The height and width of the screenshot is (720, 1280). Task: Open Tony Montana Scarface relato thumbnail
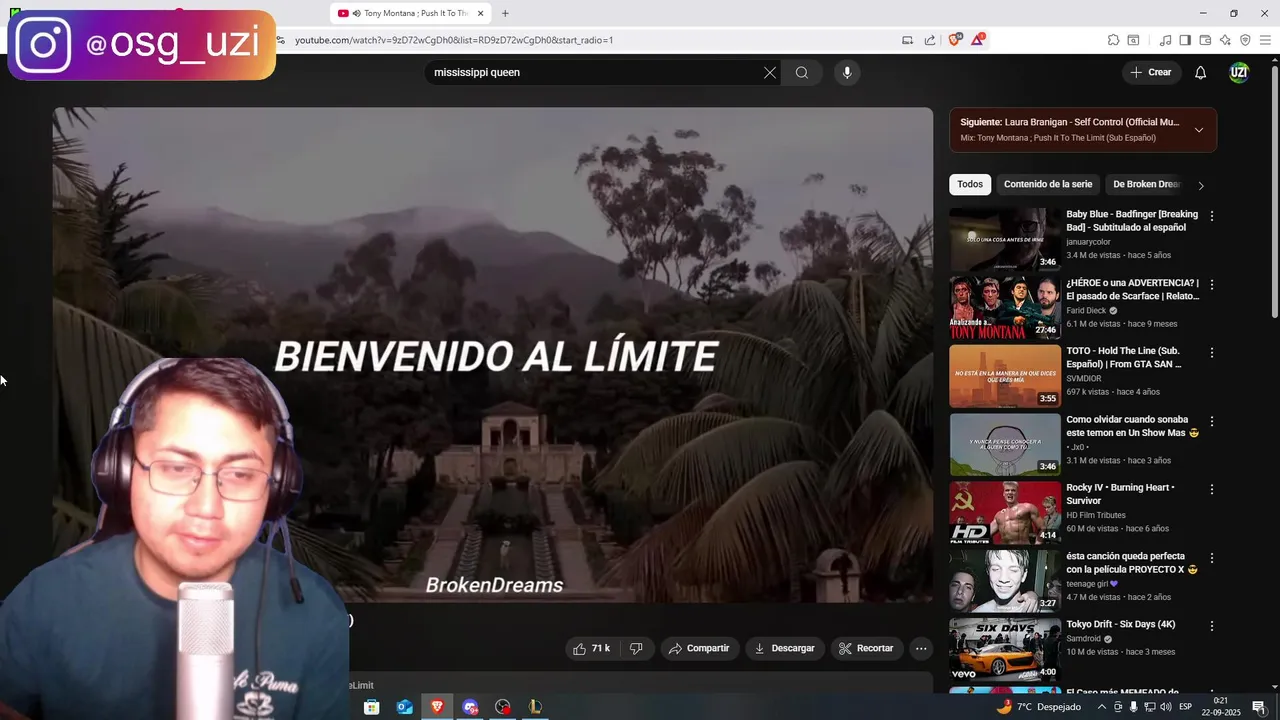click(1005, 308)
